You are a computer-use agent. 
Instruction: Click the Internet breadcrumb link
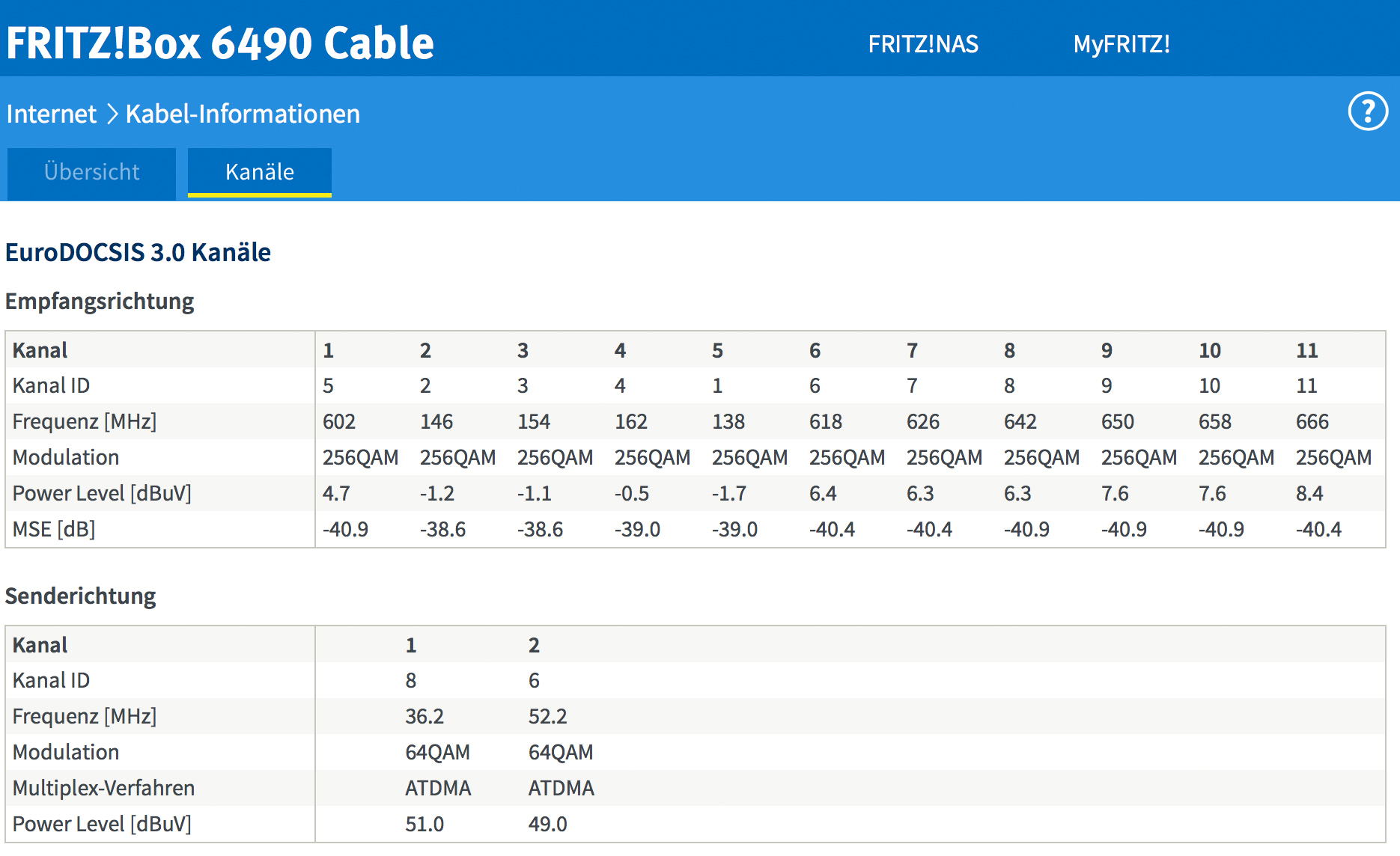tap(51, 114)
